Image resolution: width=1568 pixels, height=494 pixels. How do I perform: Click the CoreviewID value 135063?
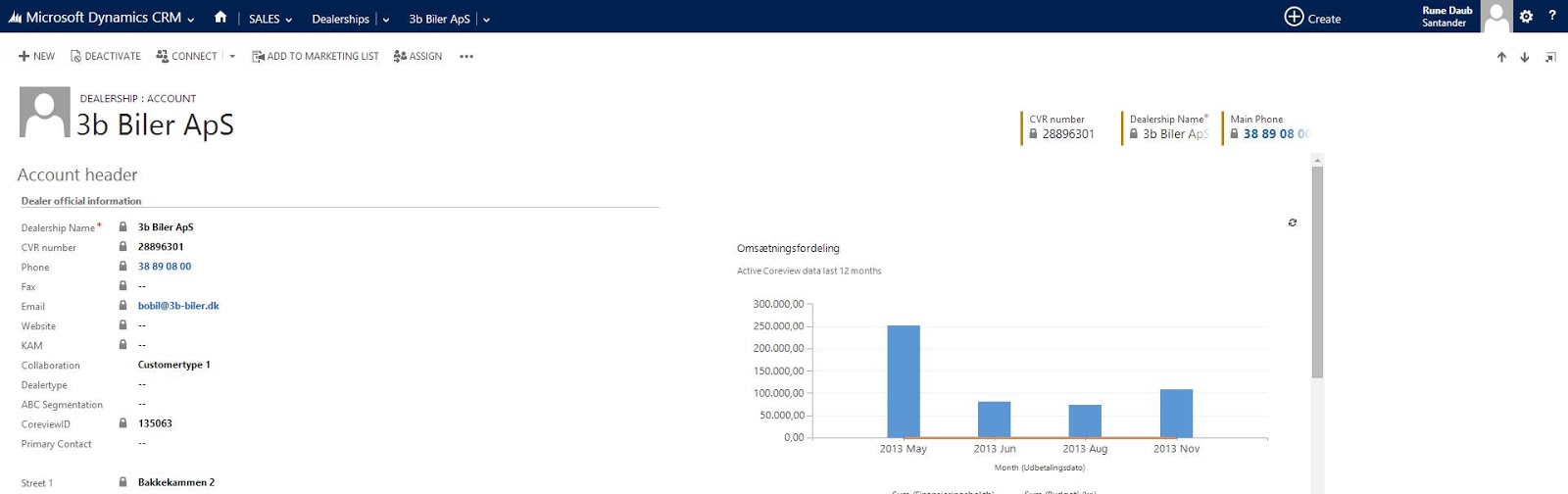[155, 423]
